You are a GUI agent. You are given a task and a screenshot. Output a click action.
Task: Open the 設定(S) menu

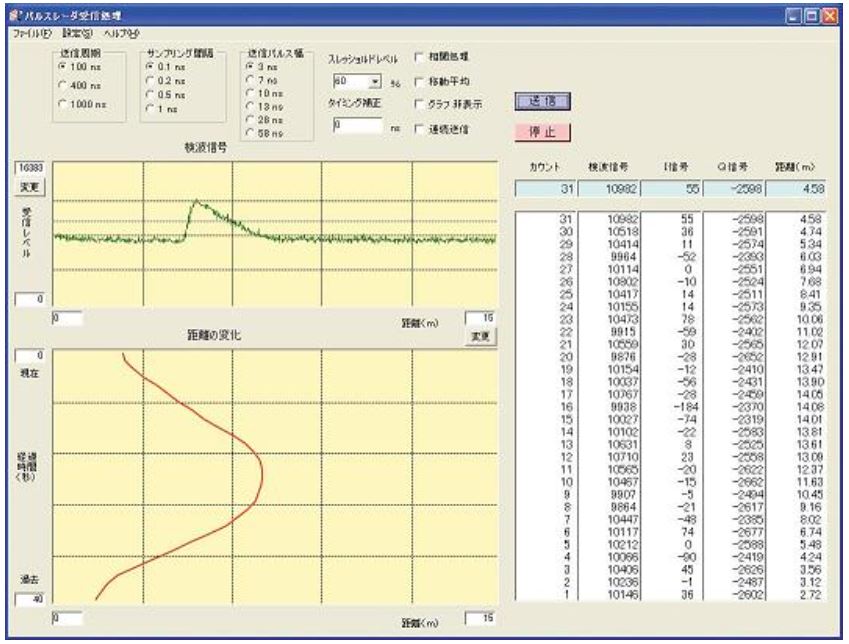(77, 34)
